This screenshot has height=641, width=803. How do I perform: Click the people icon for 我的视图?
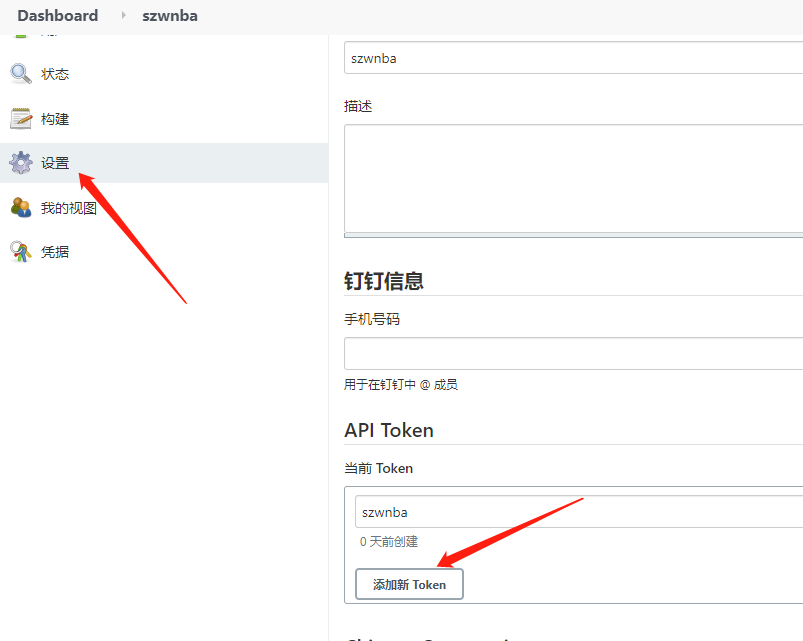20,208
